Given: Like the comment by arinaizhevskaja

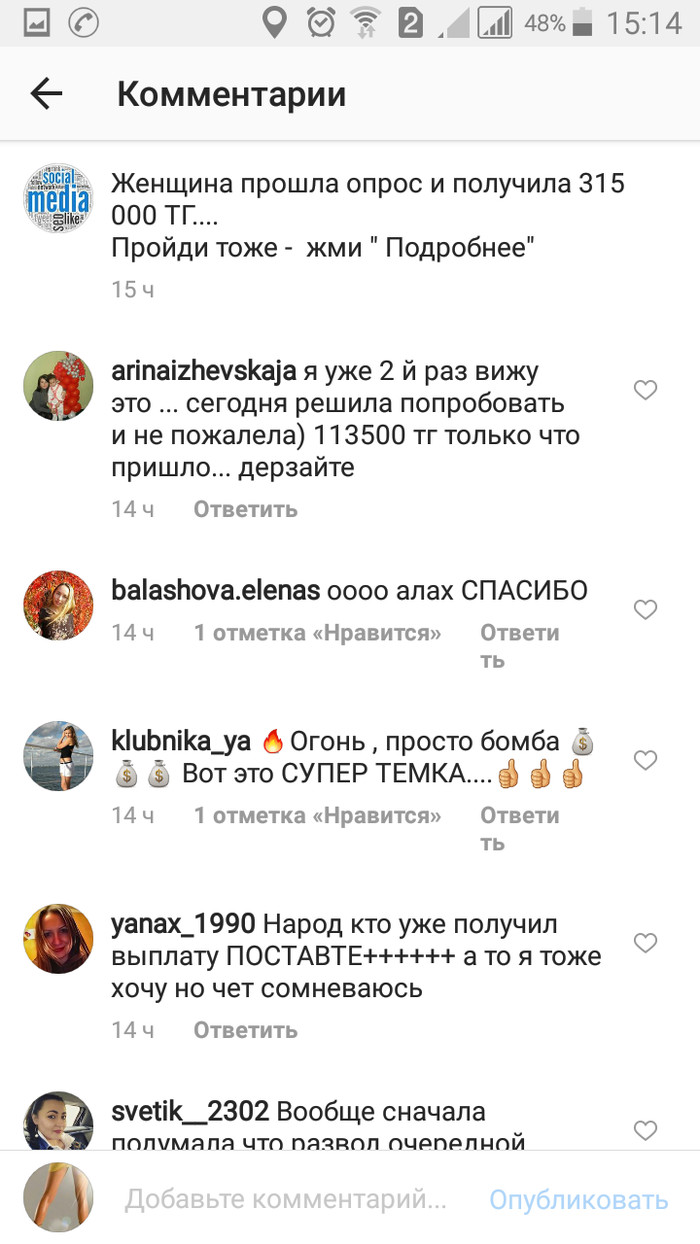Looking at the screenshot, I should click(x=646, y=391).
